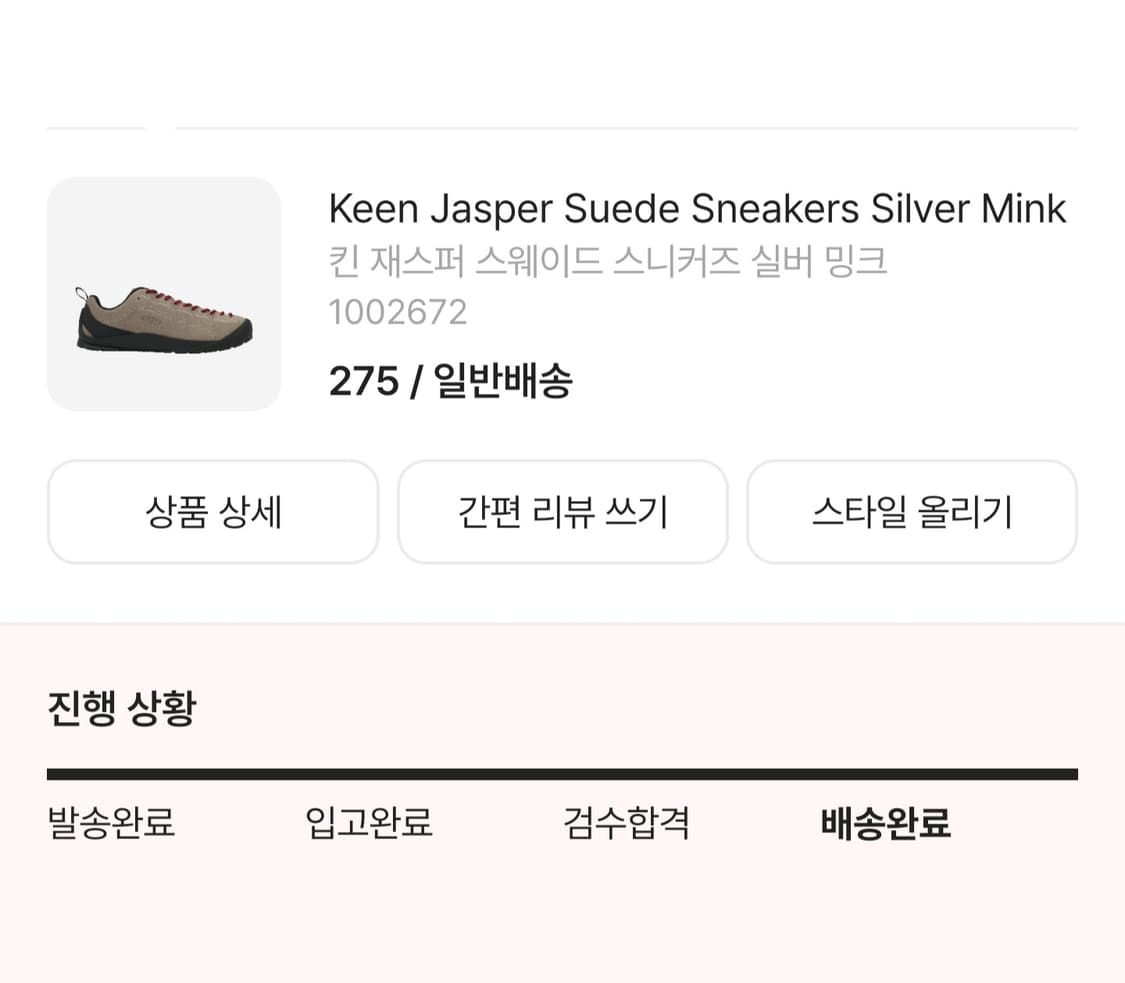Click the Keen Jasper sneaker thumbnail image
Image resolution: width=1125 pixels, height=983 pixels.
click(164, 292)
